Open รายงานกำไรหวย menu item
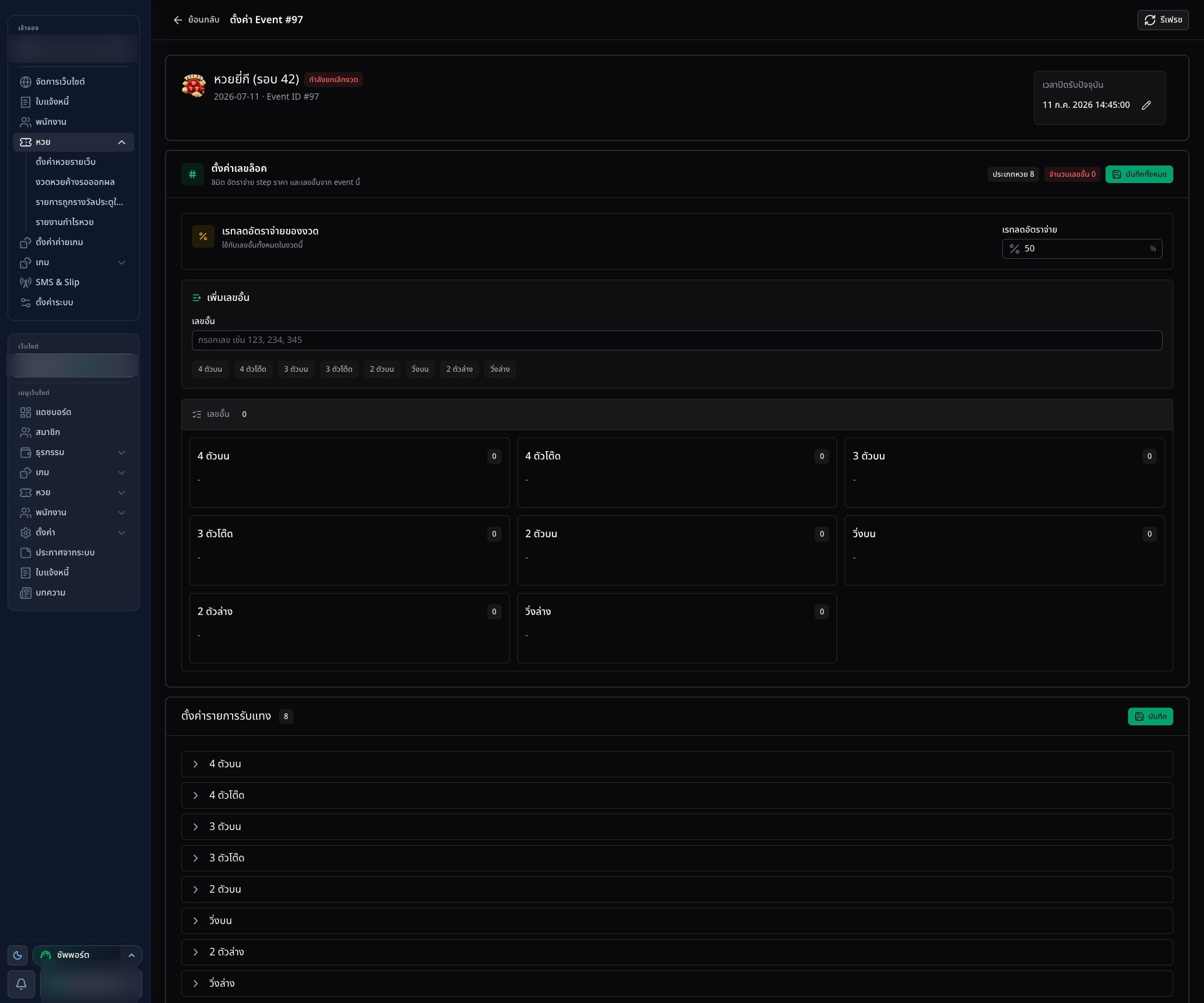This screenshot has width=1204, height=1003. (65, 222)
